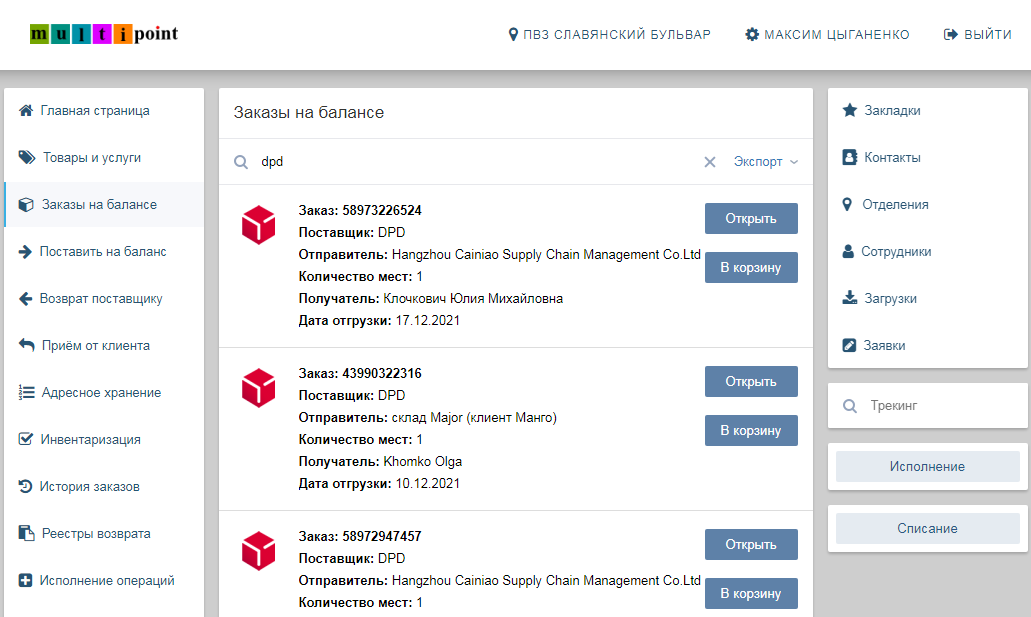Click the Исполнение button
This screenshot has width=1031, height=617.
click(x=927, y=466)
